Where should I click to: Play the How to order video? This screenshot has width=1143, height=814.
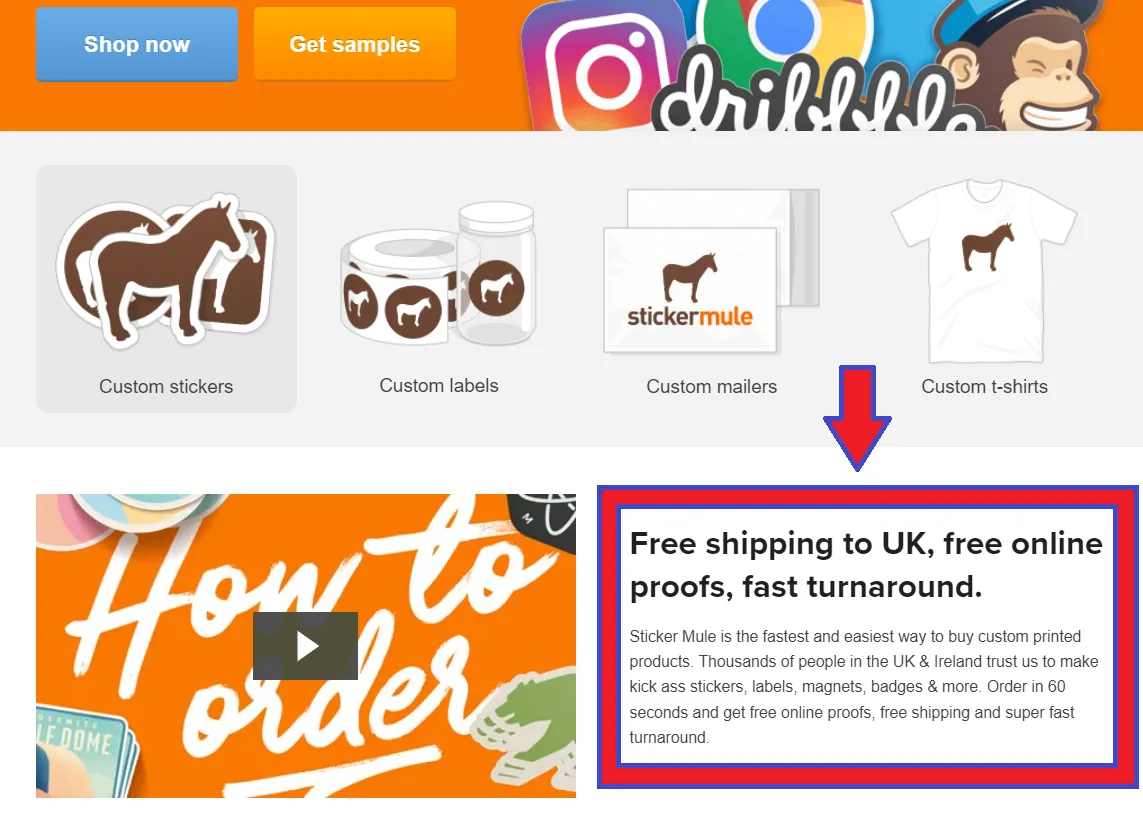(x=305, y=646)
